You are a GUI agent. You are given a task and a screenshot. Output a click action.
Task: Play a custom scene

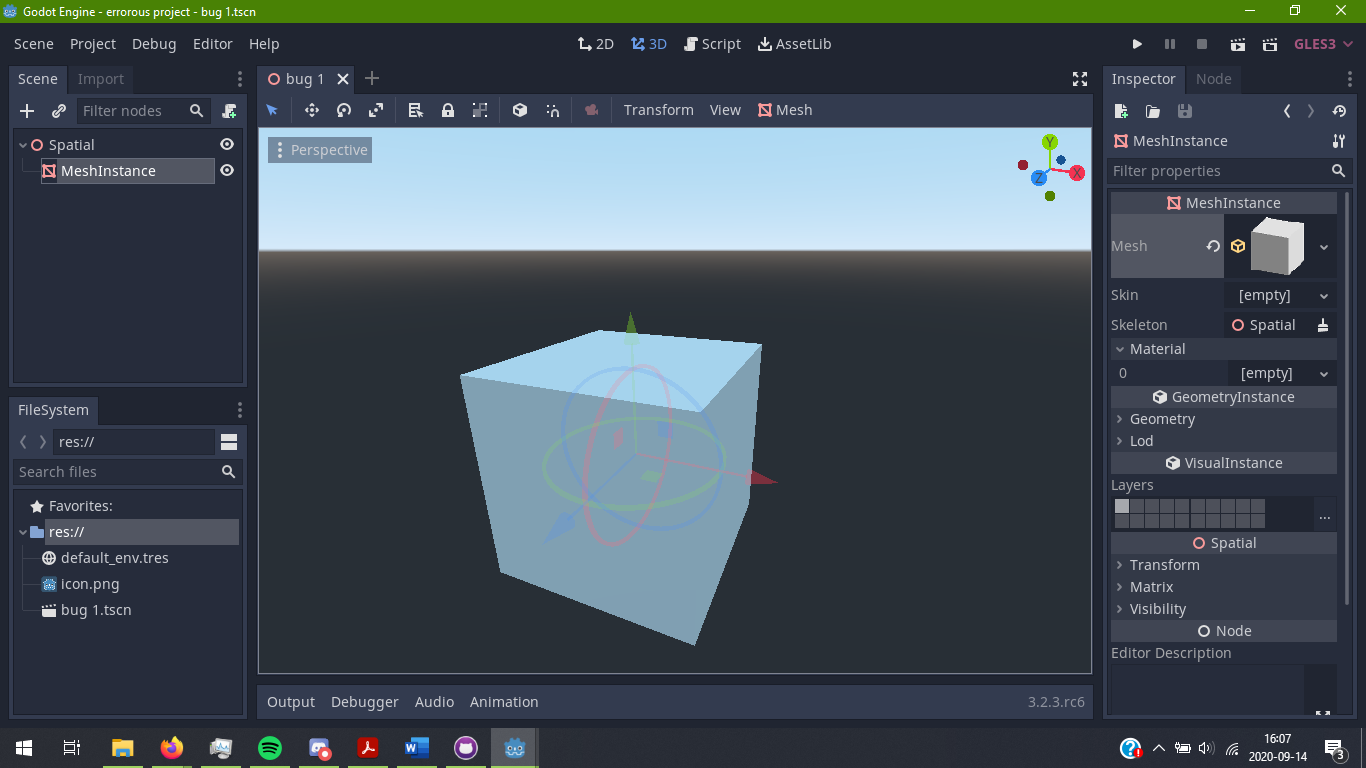[x=1270, y=44]
